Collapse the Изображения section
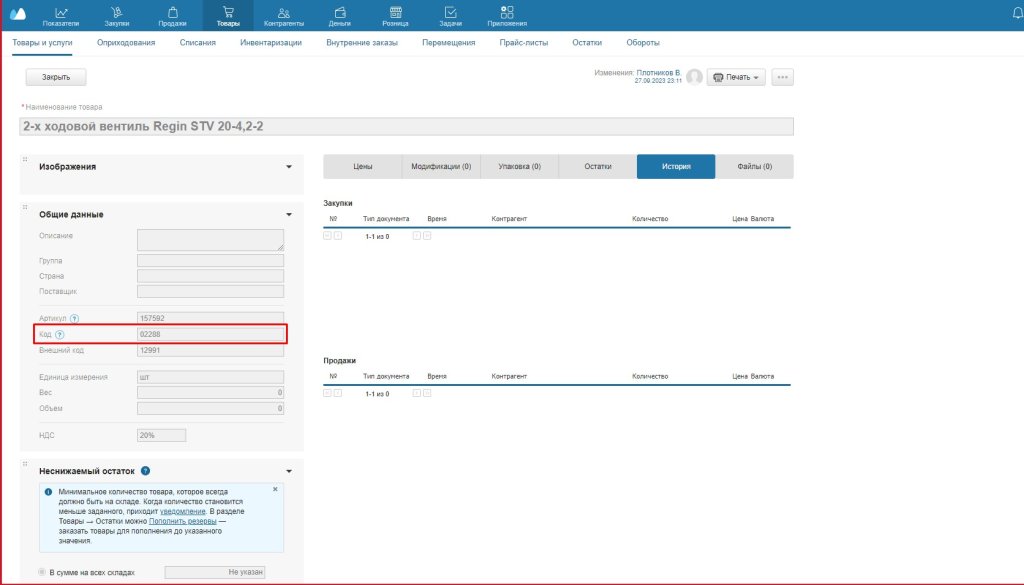1024x585 pixels. click(289, 167)
